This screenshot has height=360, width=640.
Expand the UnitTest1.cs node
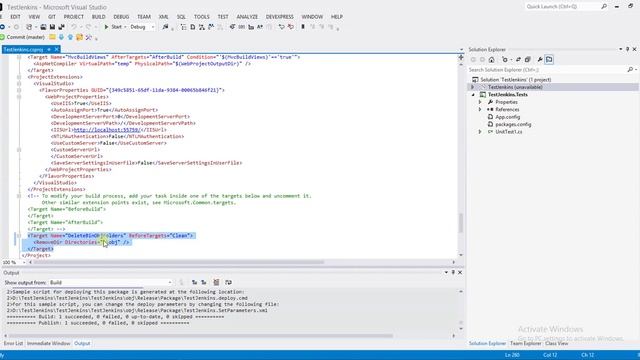[x=480, y=132]
